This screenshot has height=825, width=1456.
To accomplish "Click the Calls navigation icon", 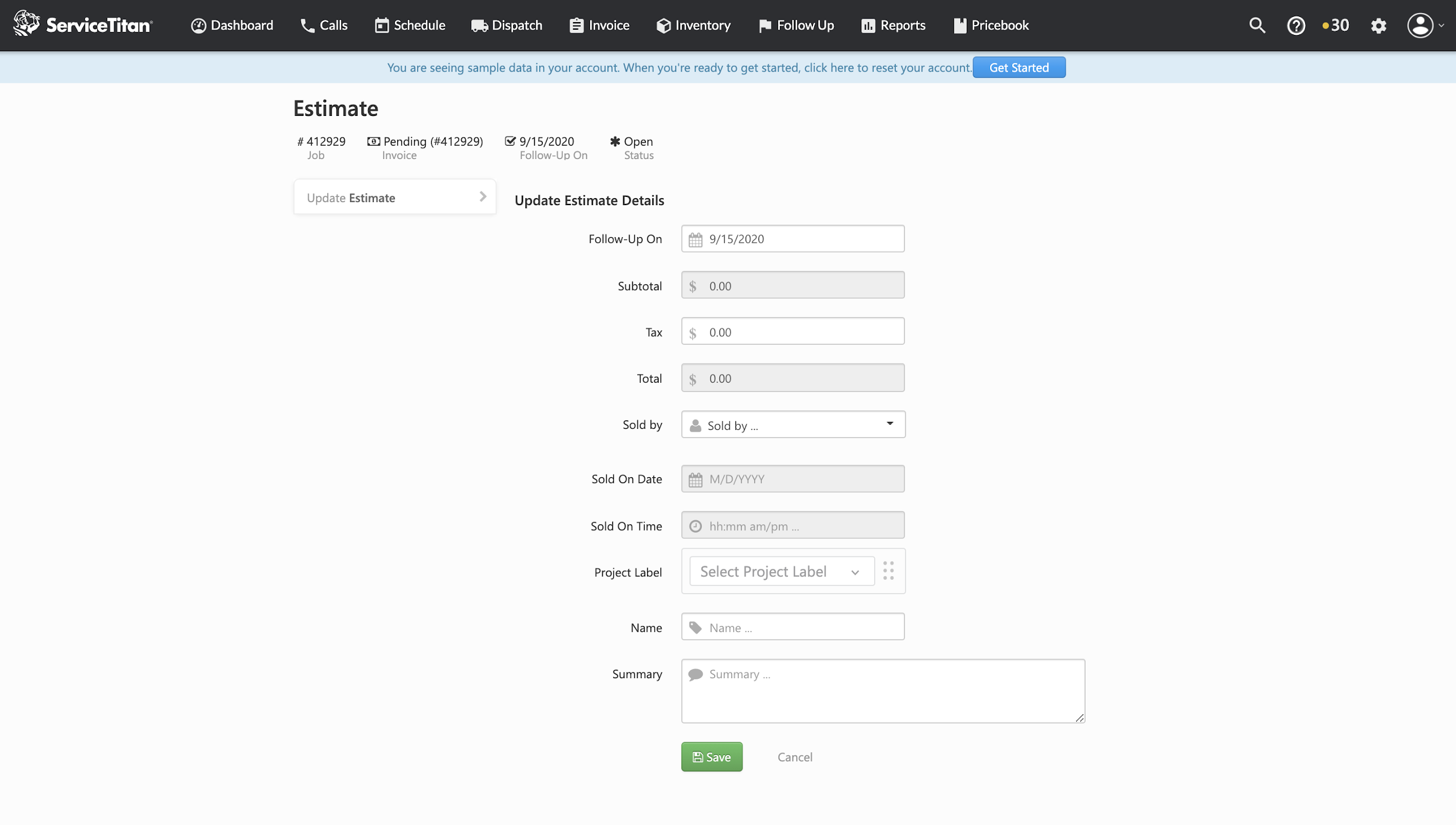I will pyautogui.click(x=306, y=25).
